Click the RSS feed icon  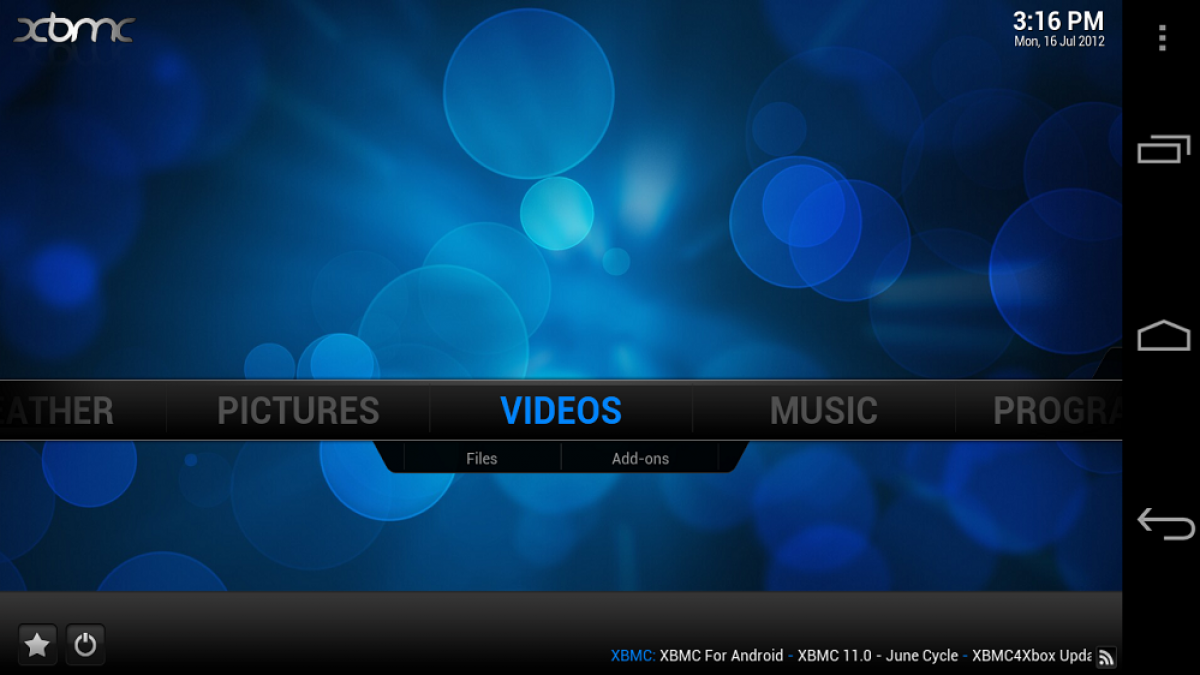coord(1106,657)
